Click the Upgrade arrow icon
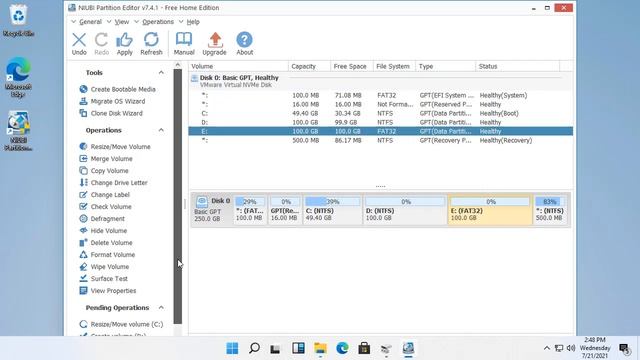The width and height of the screenshot is (640, 360). [x=214, y=44]
